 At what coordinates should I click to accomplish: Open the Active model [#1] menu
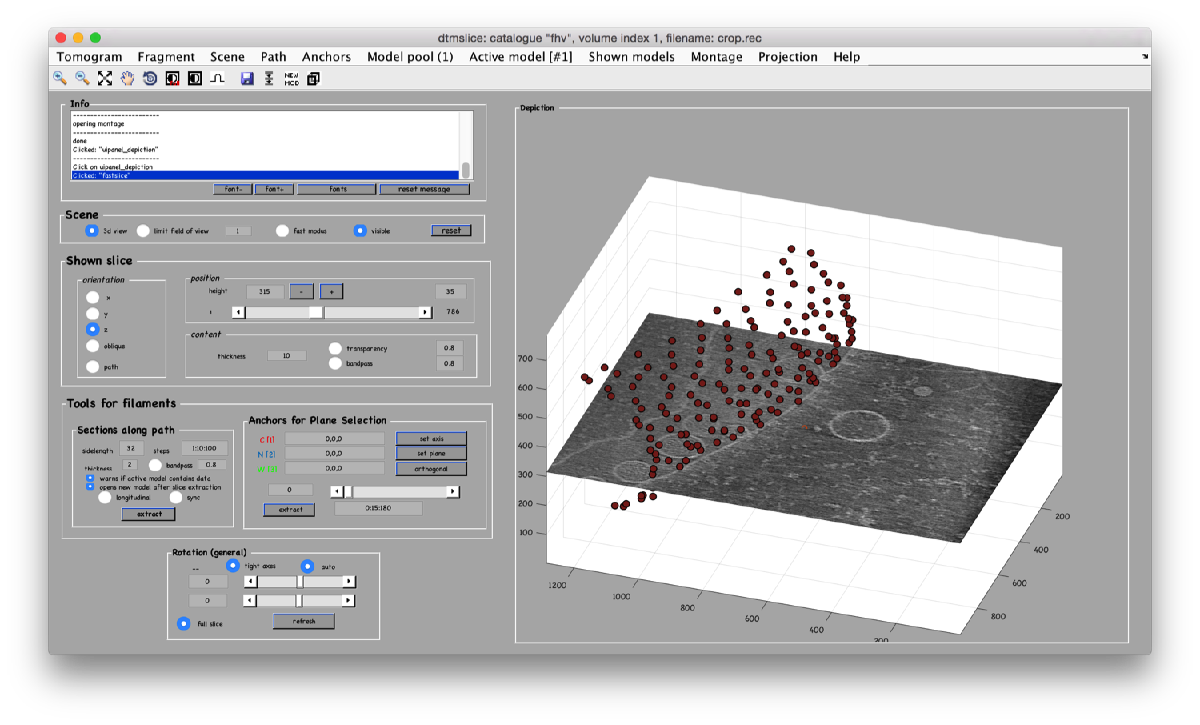point(521,57)
